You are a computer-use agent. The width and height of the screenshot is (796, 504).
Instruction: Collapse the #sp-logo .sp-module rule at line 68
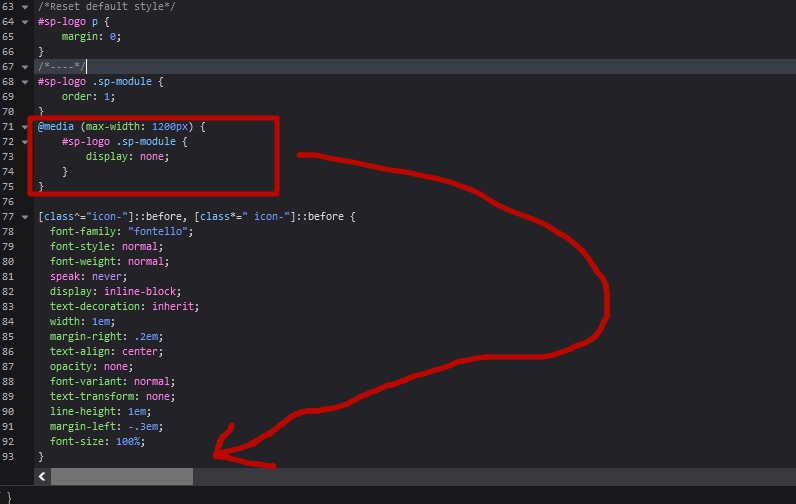click(x=25, y=82)
